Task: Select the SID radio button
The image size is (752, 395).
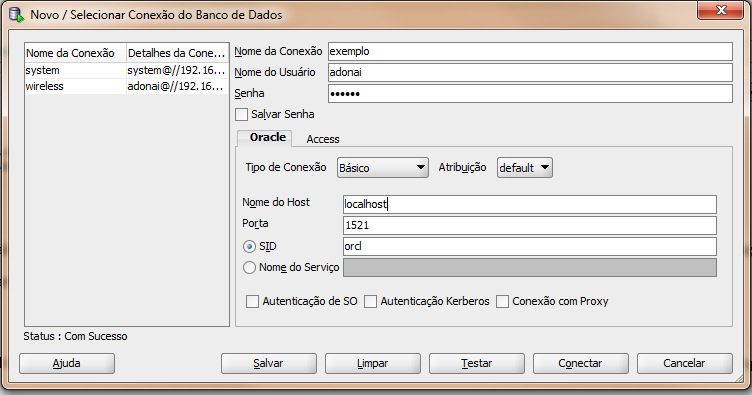Action: (x=249, y=246)
